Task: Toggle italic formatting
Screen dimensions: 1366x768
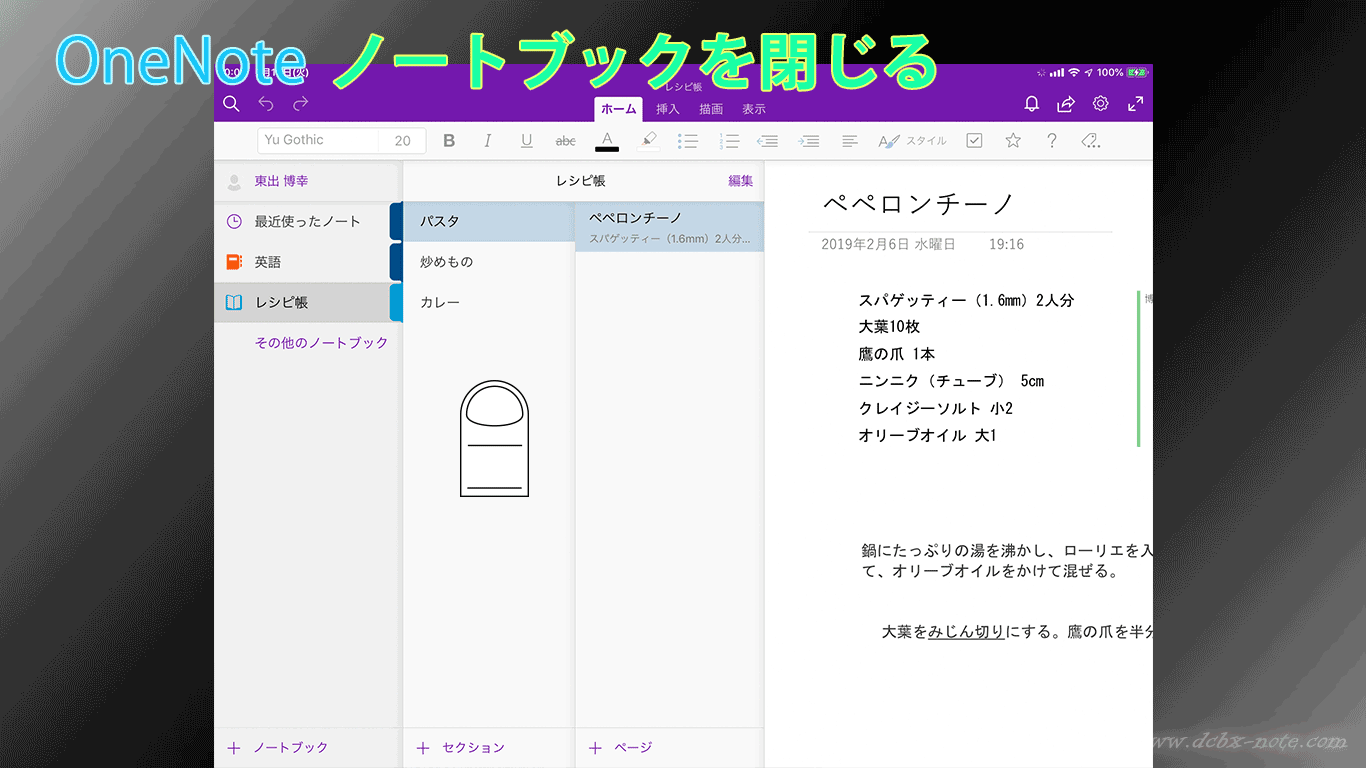Action: point(488,141)
